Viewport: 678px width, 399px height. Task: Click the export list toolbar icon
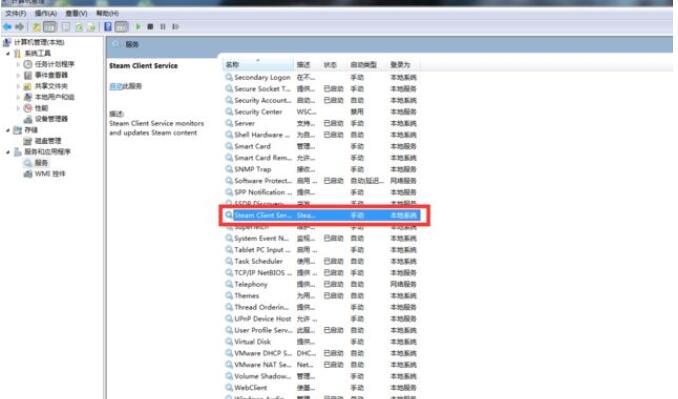(91, 27)
